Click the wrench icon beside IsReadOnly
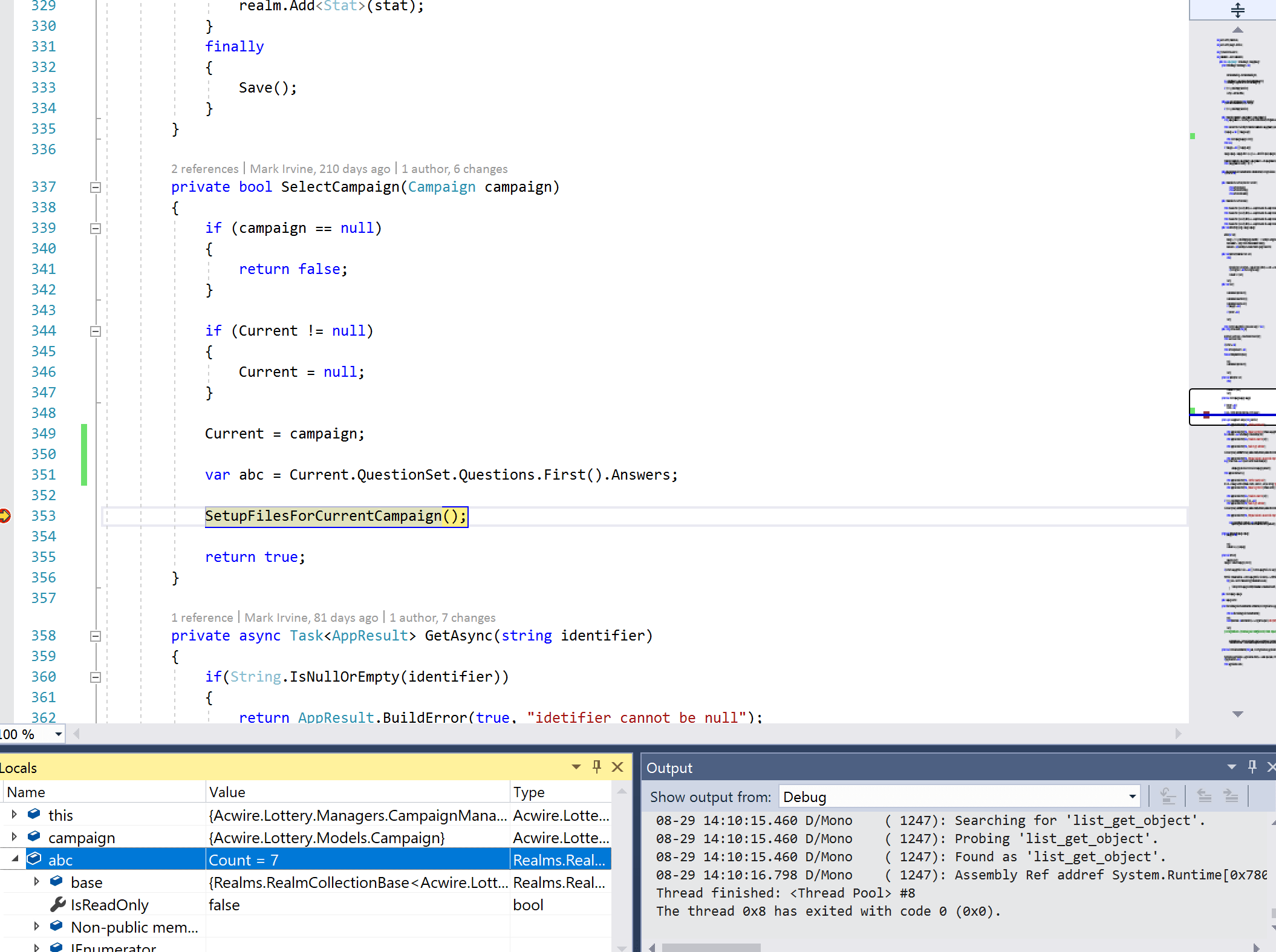 click(x=57, y=904)
